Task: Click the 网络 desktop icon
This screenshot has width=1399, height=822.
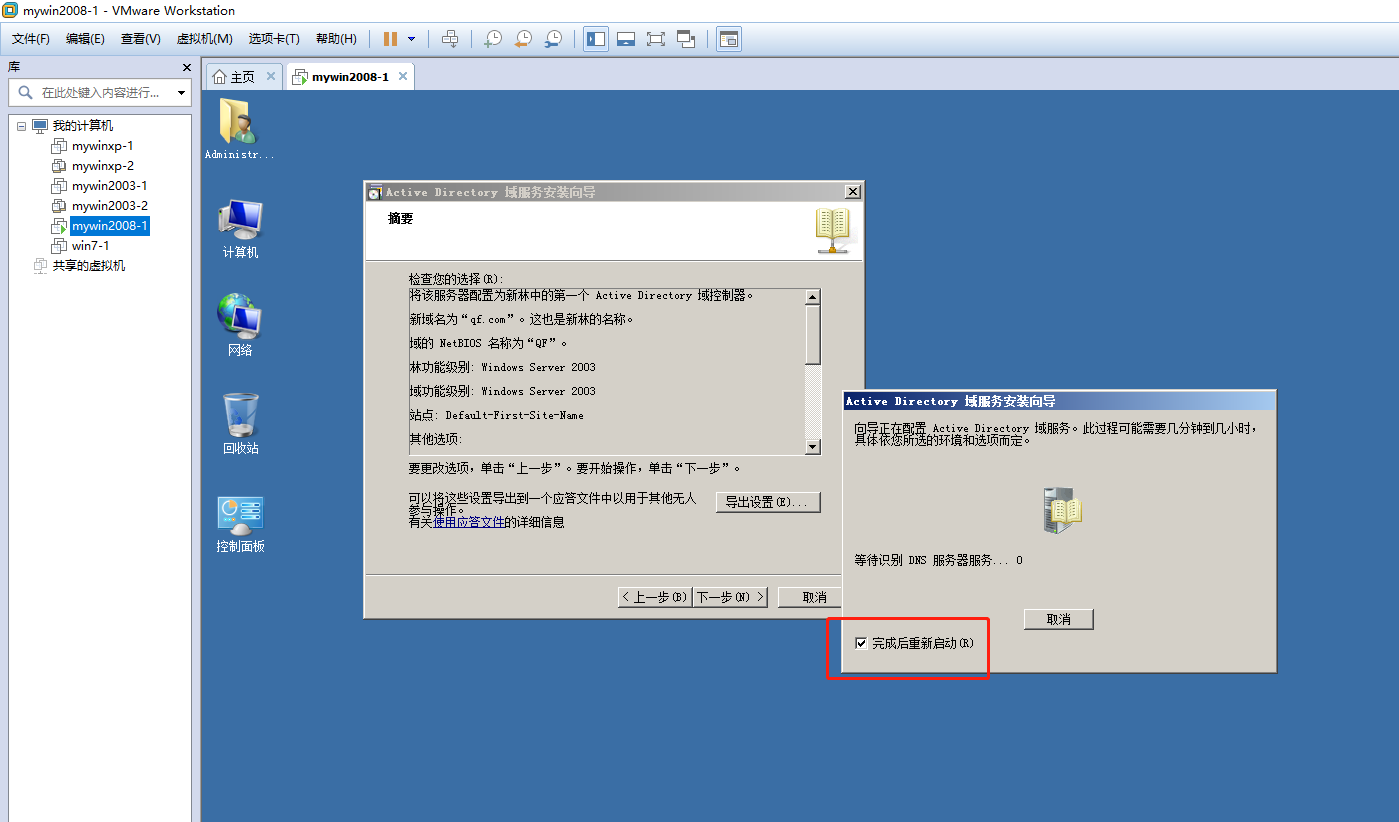Action: click(x=240, y=326)
